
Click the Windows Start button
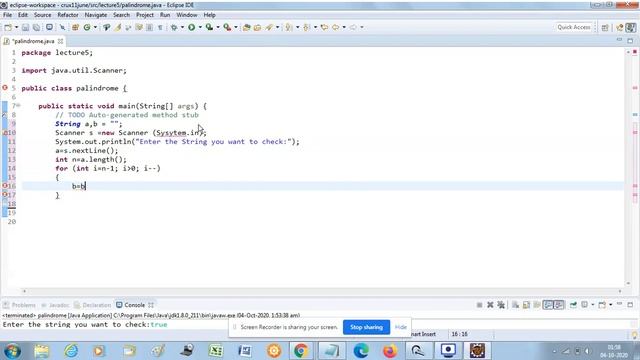click(12, 351)
